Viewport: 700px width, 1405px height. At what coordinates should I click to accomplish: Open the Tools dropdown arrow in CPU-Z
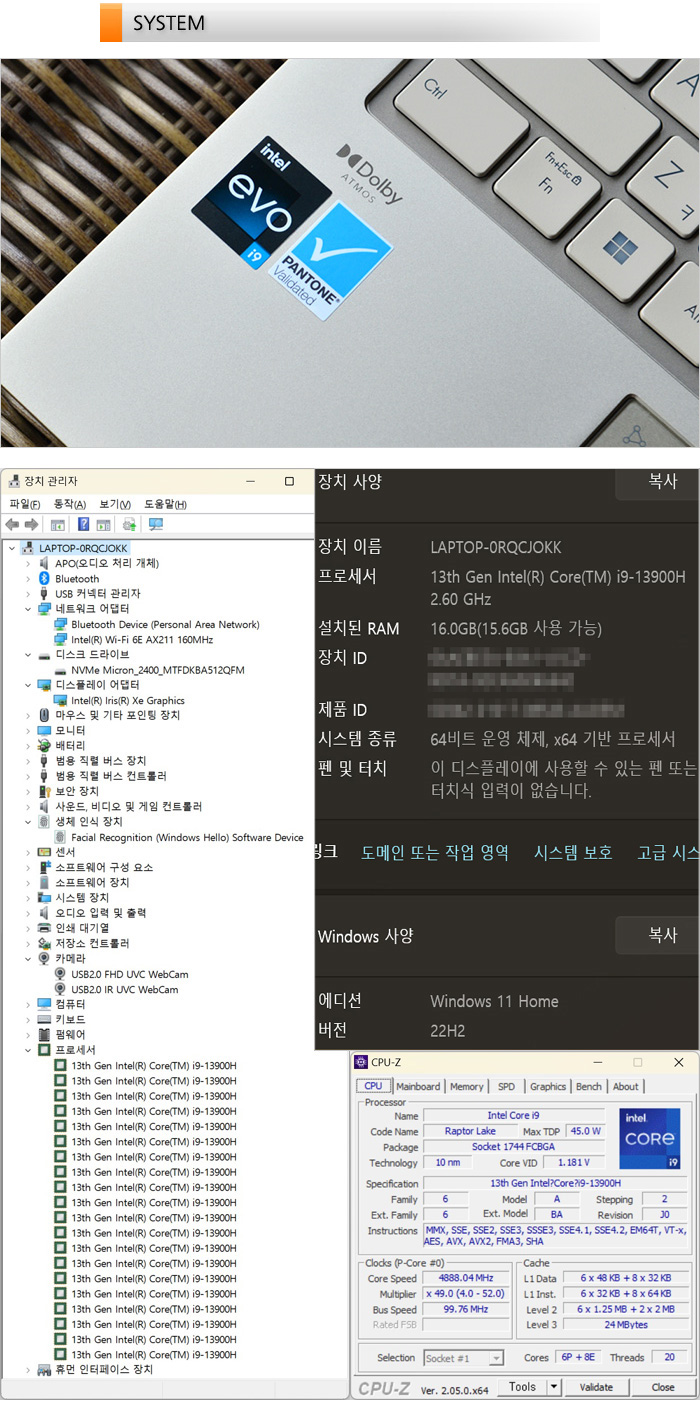click(554, 1387)
